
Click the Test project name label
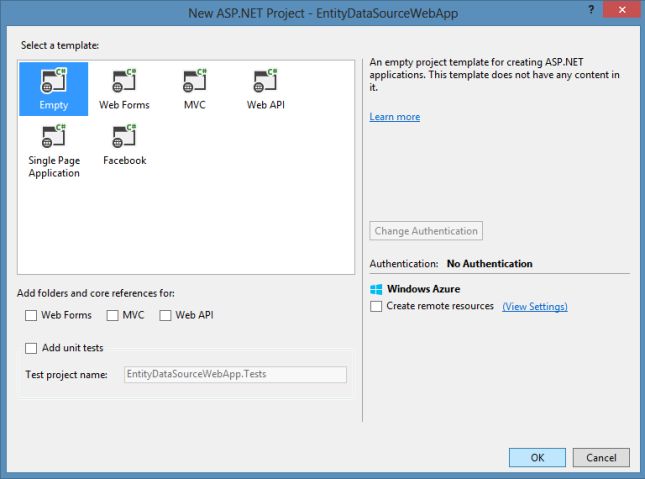pos(66,375)
